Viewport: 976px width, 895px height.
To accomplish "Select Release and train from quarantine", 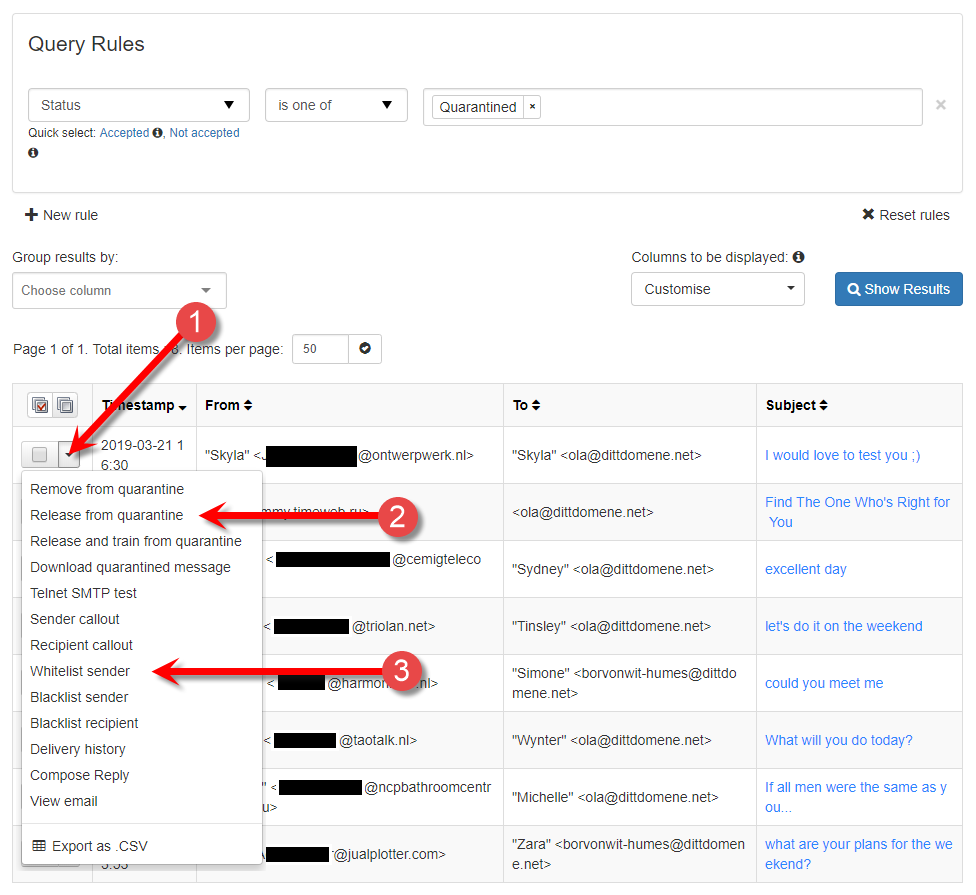I will (x=136, y=541).
